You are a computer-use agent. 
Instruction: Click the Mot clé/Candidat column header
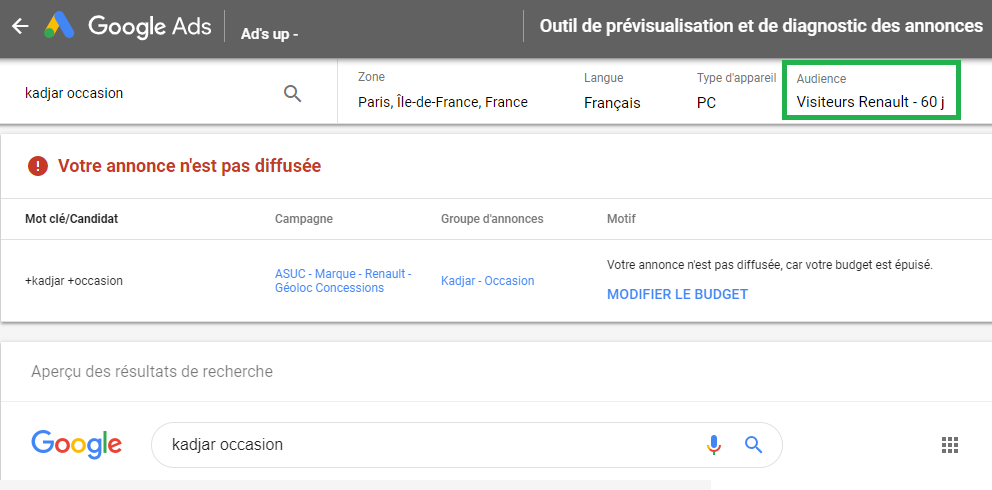71,219
